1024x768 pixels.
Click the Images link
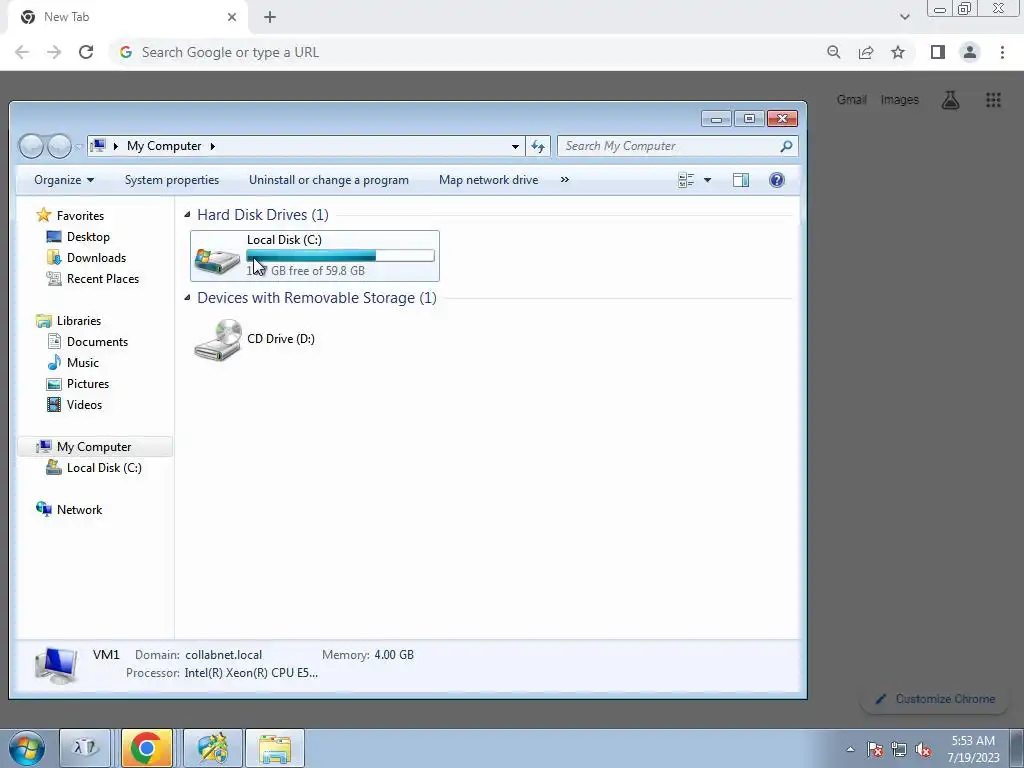tap(899, 100)
